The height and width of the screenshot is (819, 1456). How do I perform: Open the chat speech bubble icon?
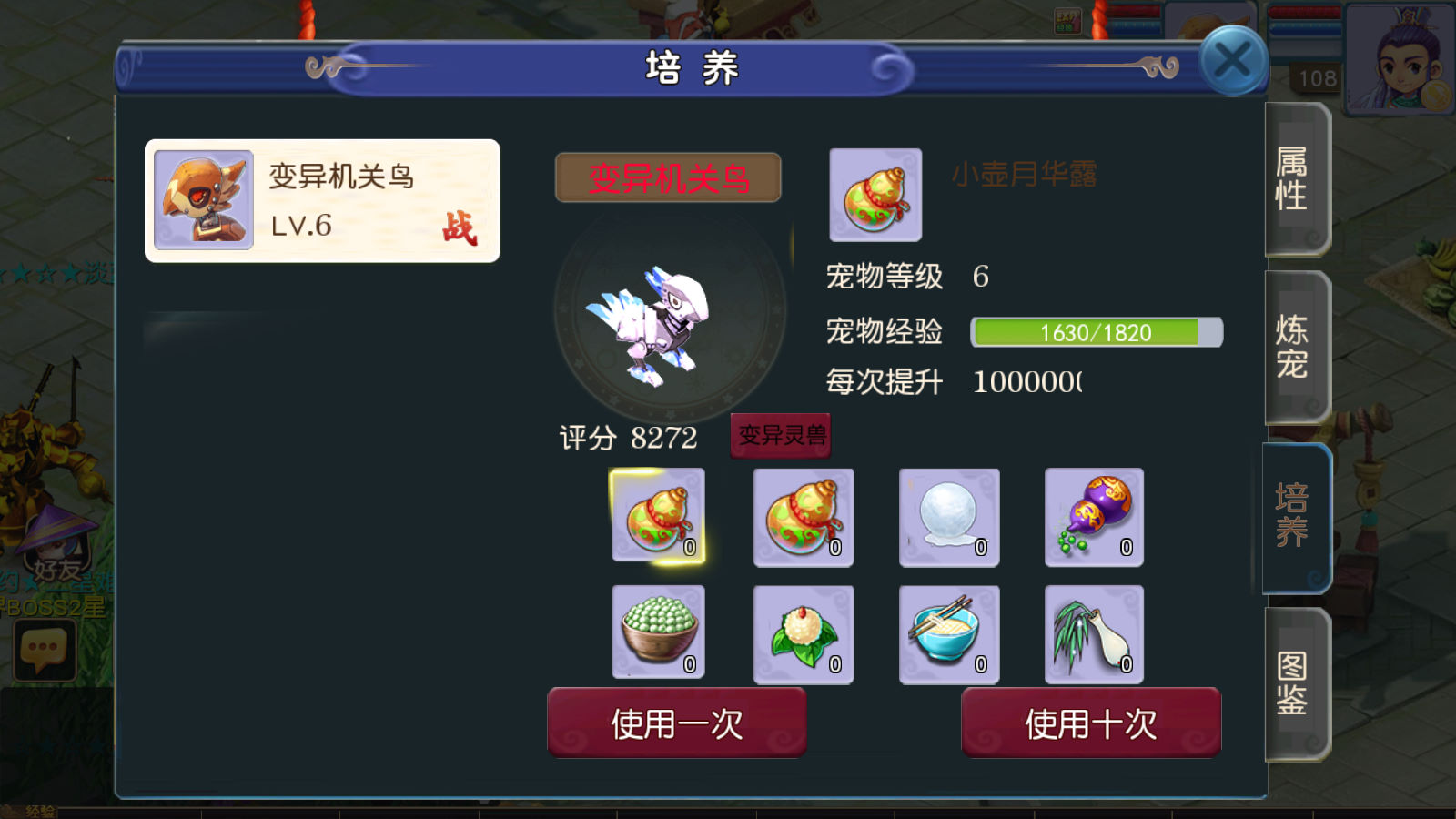(44, 651)
